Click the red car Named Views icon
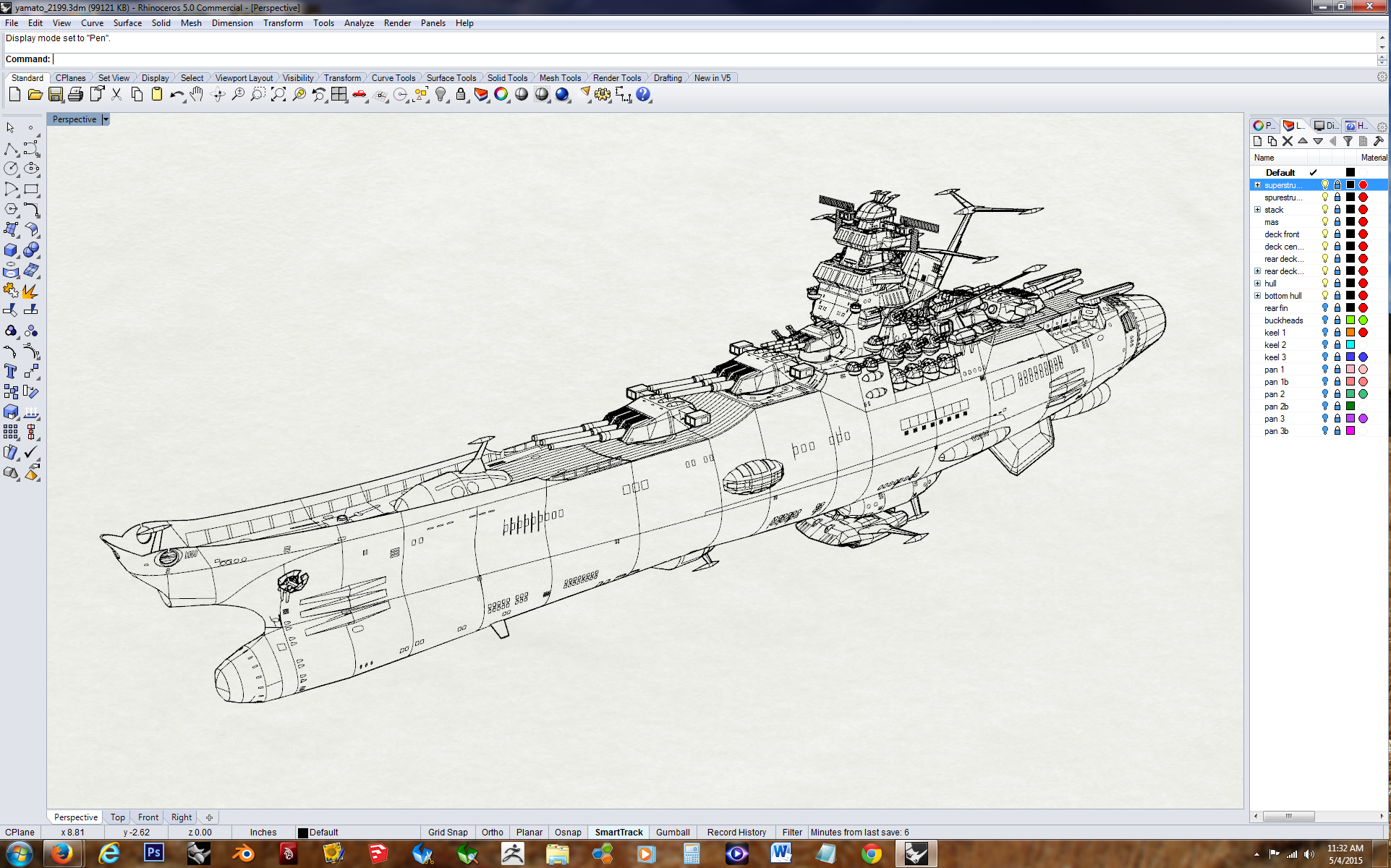The height and width of the screenshot is (868, 1391). [x=360, y=95]
